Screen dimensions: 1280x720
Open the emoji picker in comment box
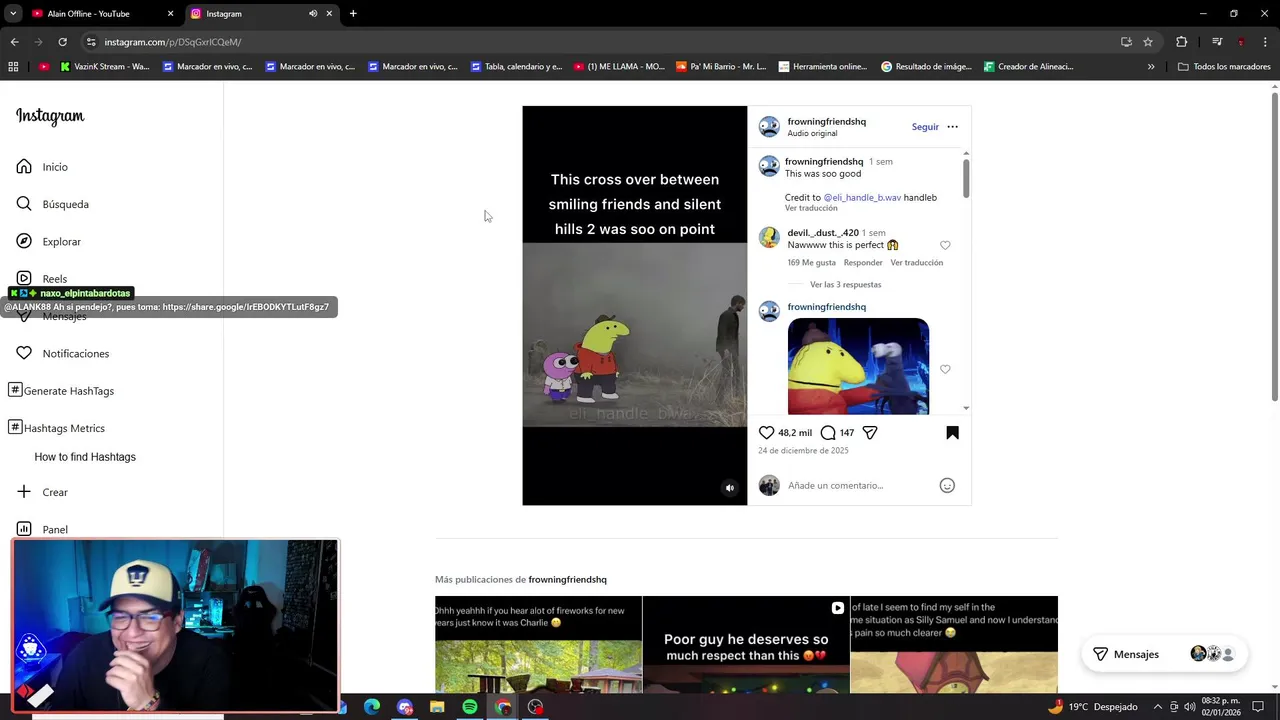pyautogui.click(x=947, y=485)
